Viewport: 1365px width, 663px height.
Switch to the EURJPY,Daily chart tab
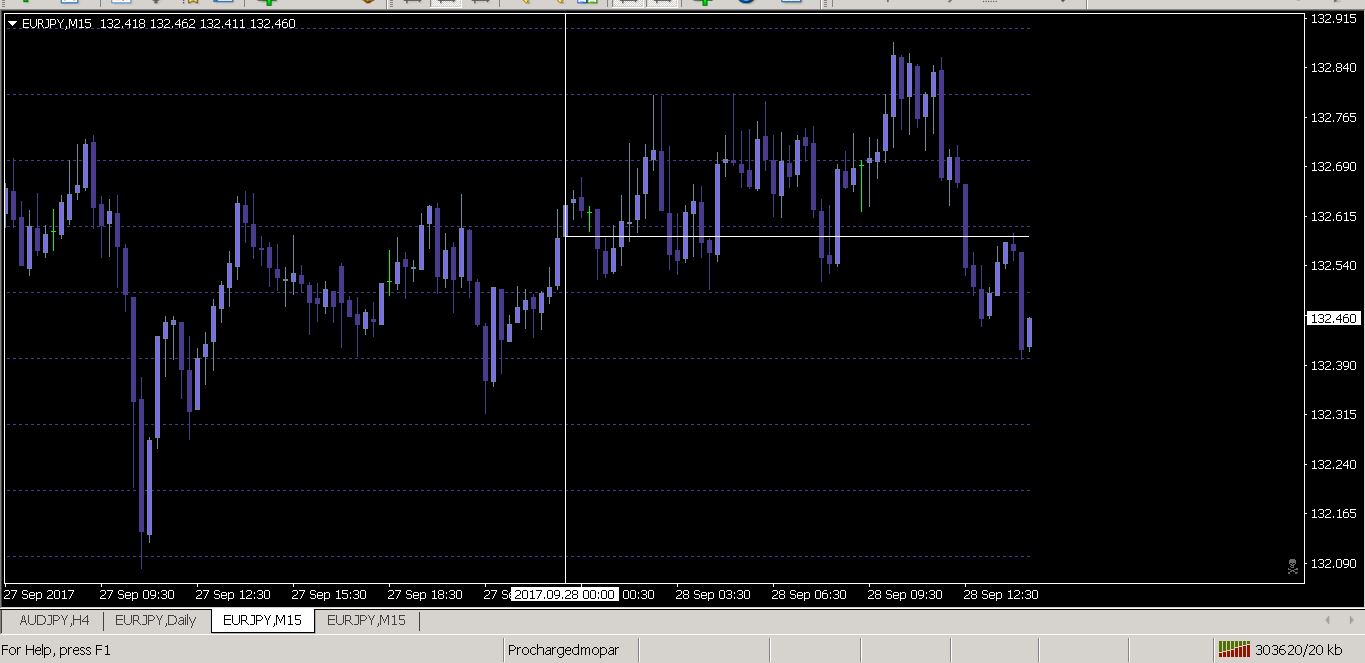click(x=155, y=620)
